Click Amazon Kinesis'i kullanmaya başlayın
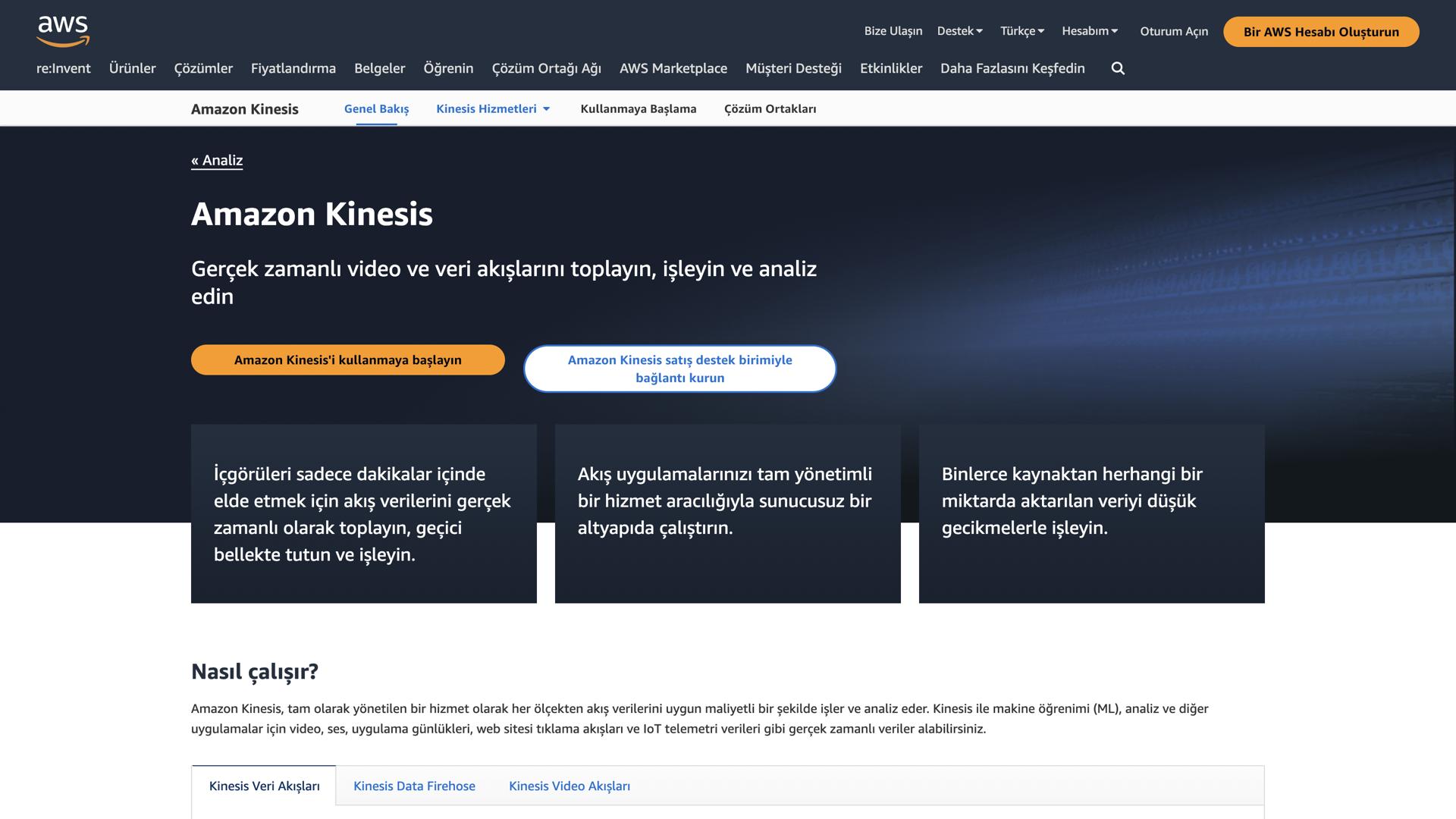This screenshot has width=1456, height=819. coord(347,359)
